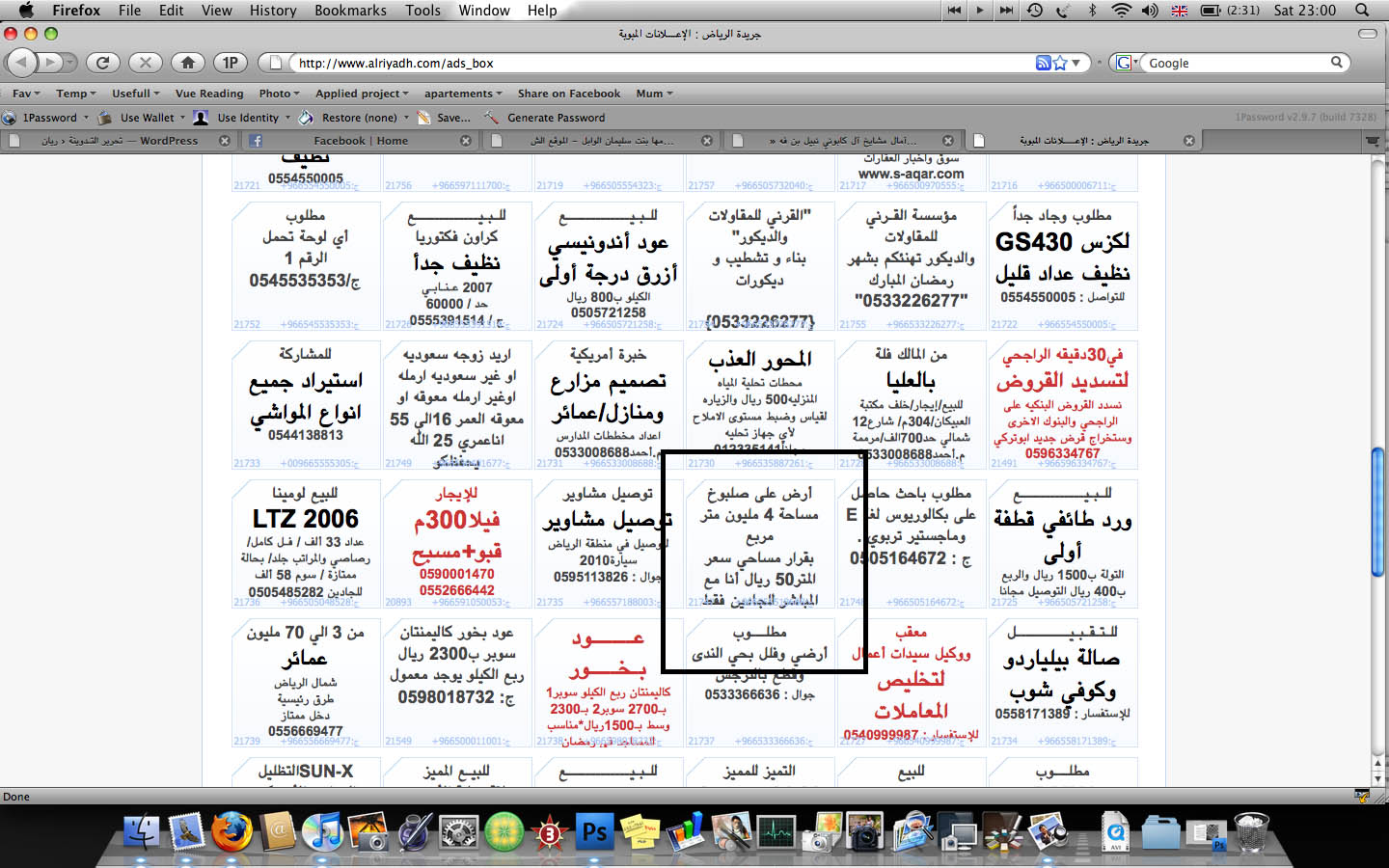The image size is (1389, 868).
Task: Click the Share on Facebook bookmark
Action: point(569,94)
